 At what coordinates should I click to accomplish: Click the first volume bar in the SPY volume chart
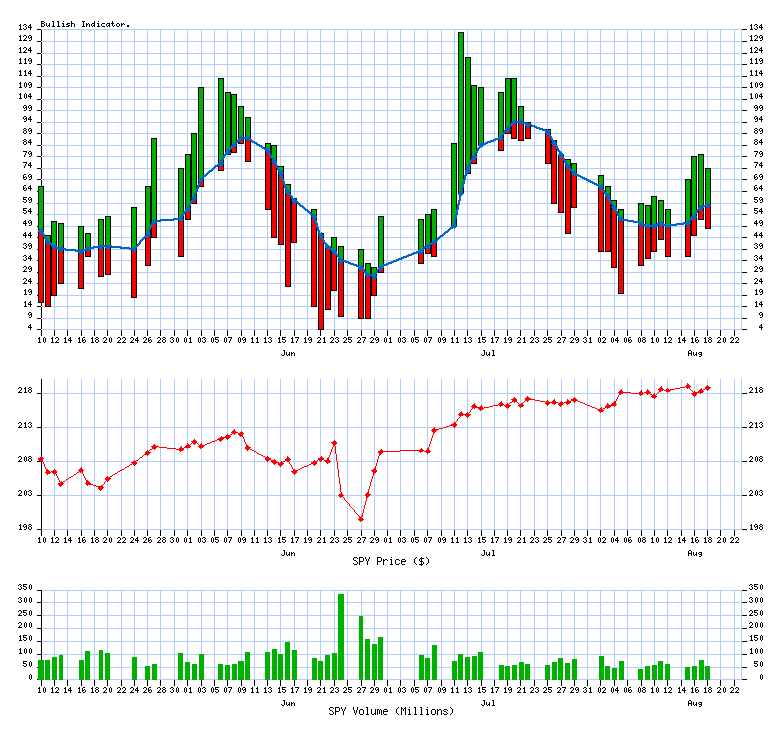pos(41,668)
